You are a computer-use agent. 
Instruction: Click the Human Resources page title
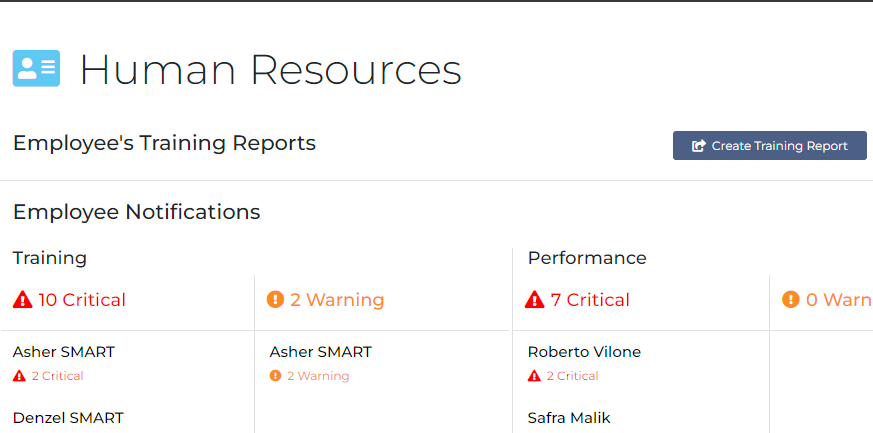(x=270, y=69)
